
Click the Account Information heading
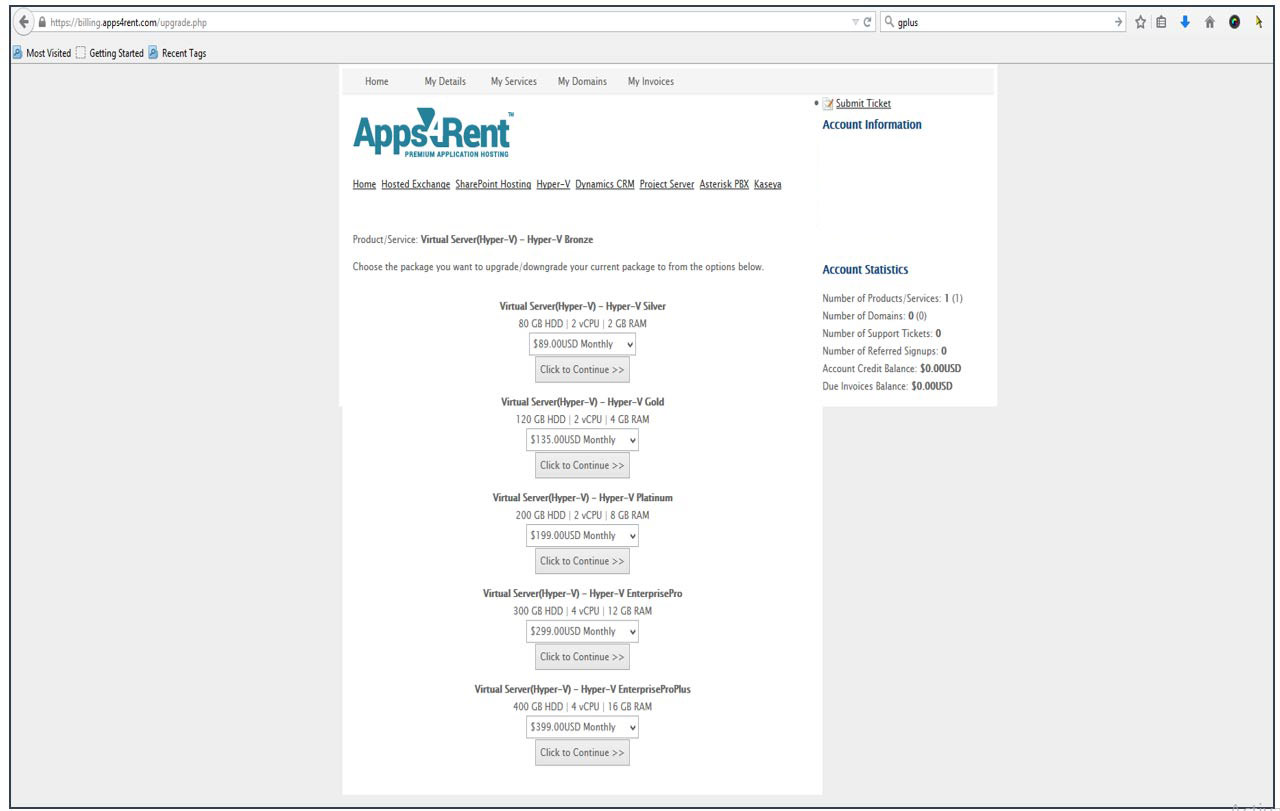(872, 125)
